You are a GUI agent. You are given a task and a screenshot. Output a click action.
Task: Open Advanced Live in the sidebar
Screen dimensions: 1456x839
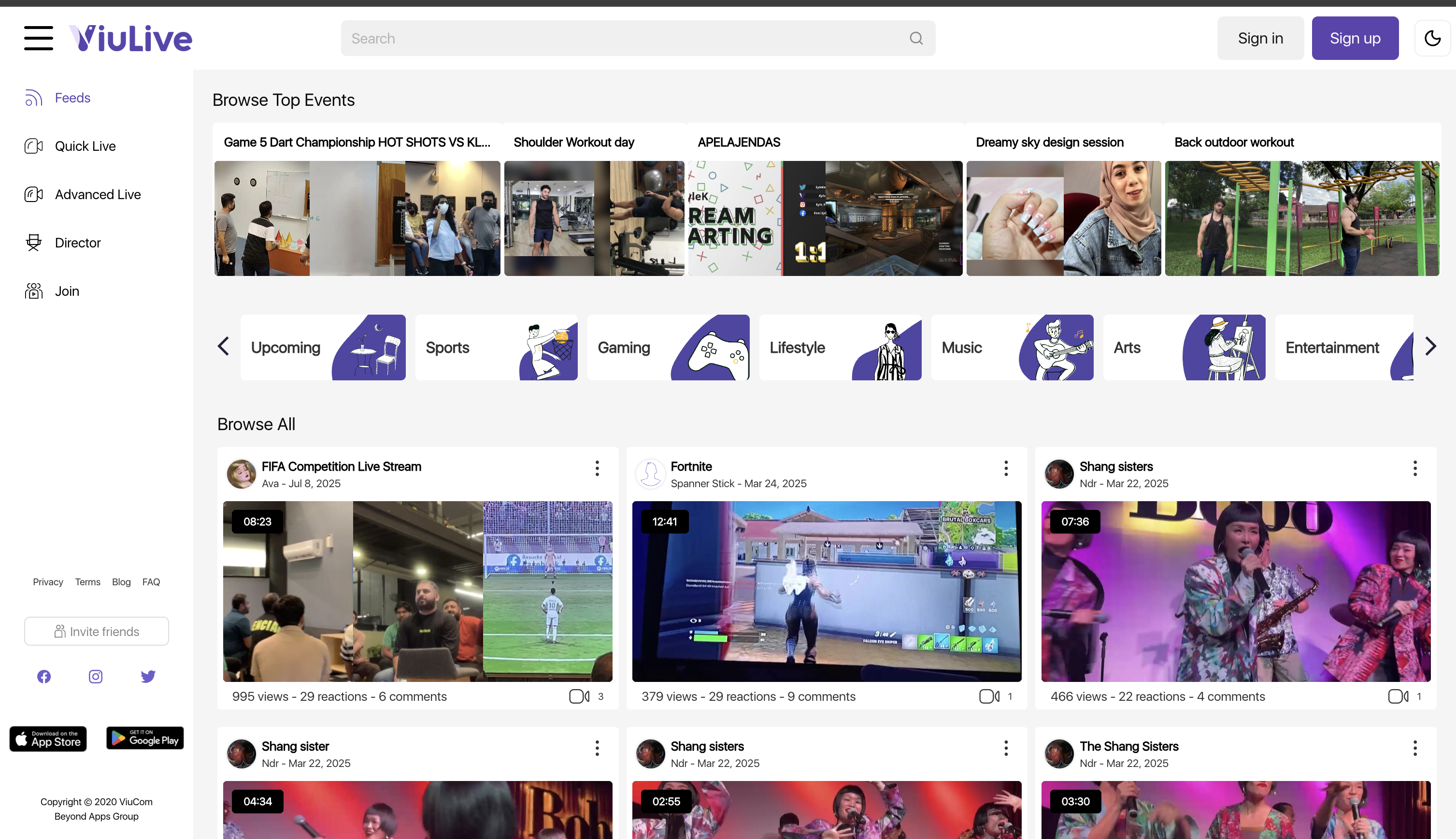[83, 195]
